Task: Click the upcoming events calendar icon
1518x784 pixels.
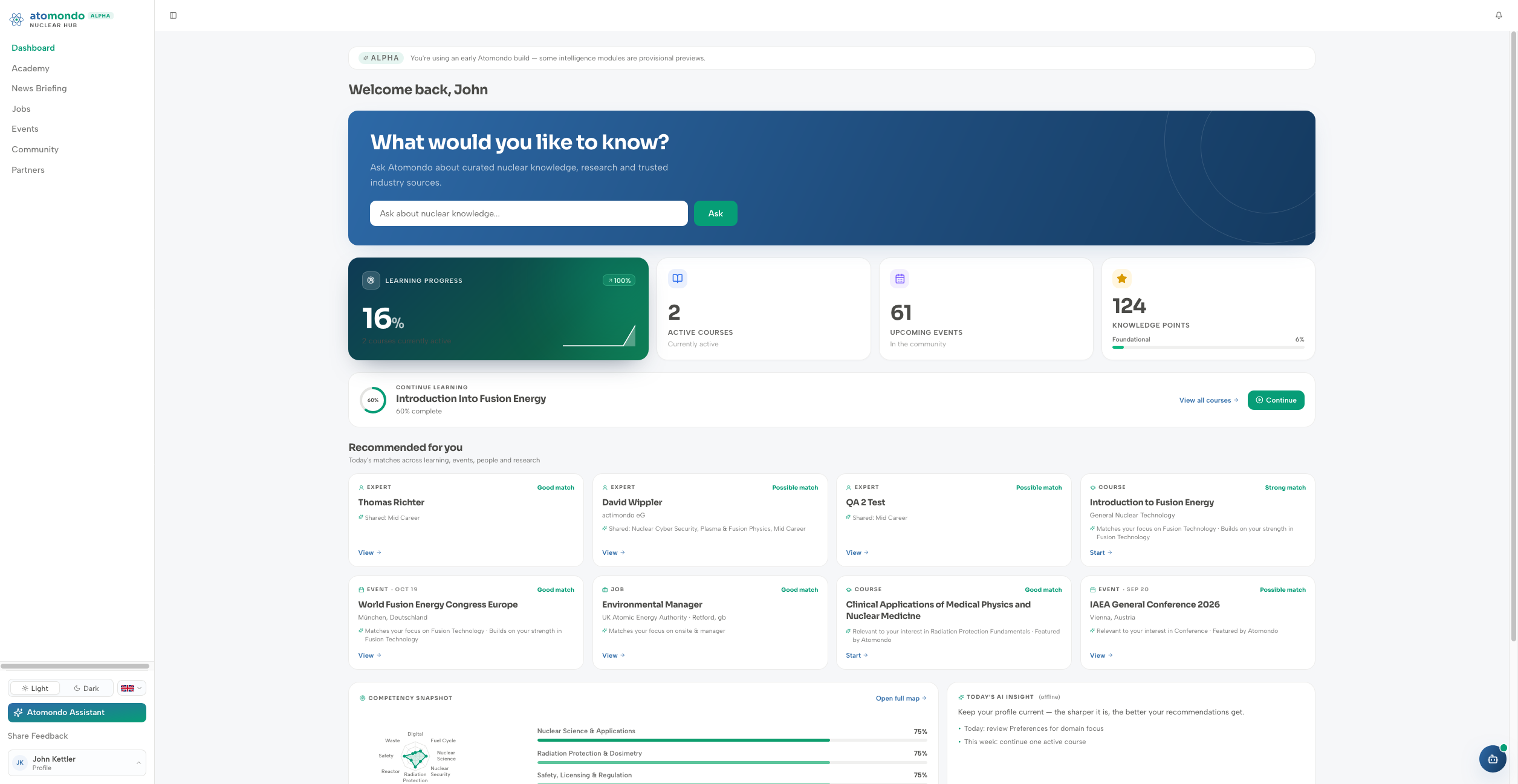Action: tap(900, 279)
